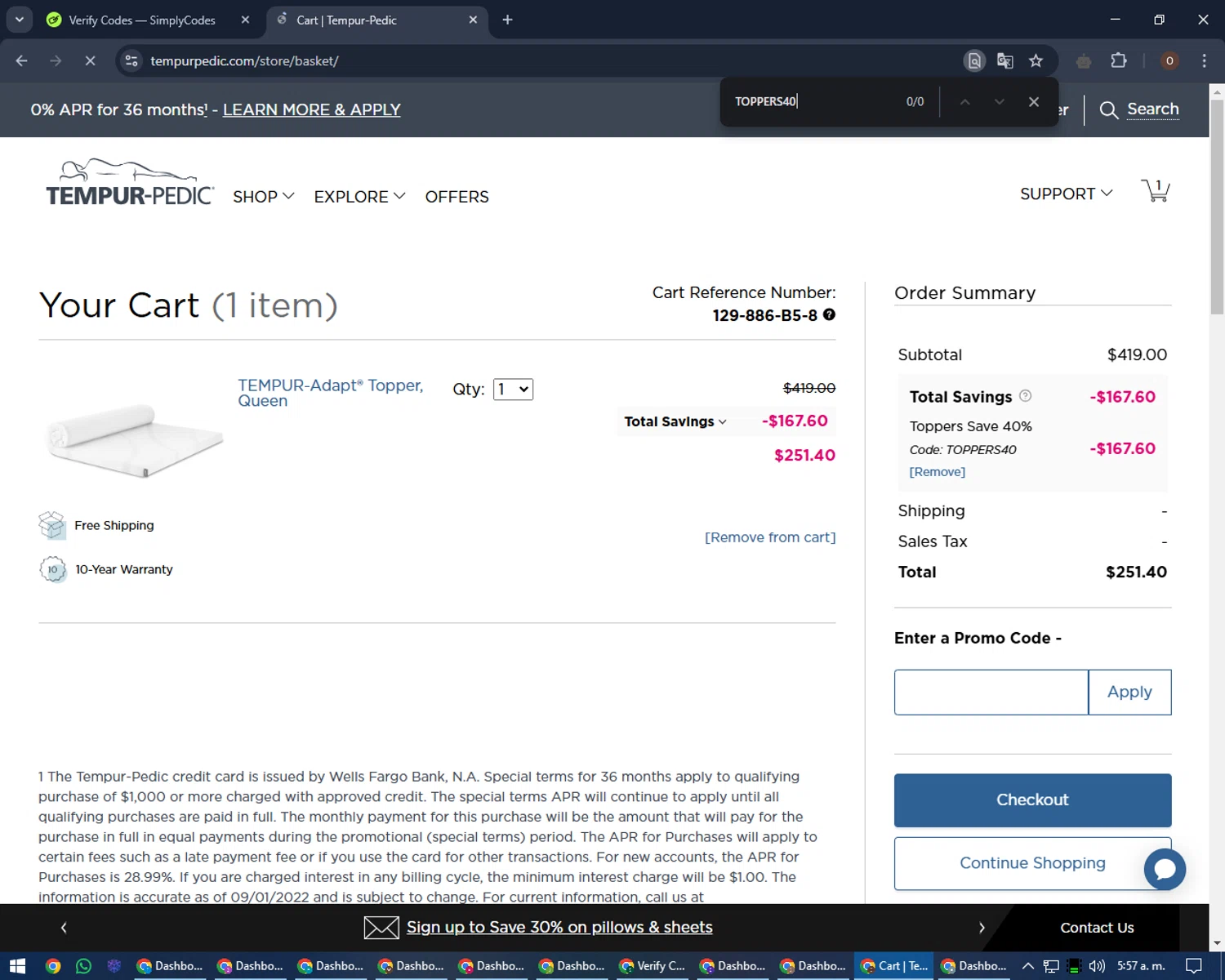Go back with the browser back arrow

tap(22, 60)
